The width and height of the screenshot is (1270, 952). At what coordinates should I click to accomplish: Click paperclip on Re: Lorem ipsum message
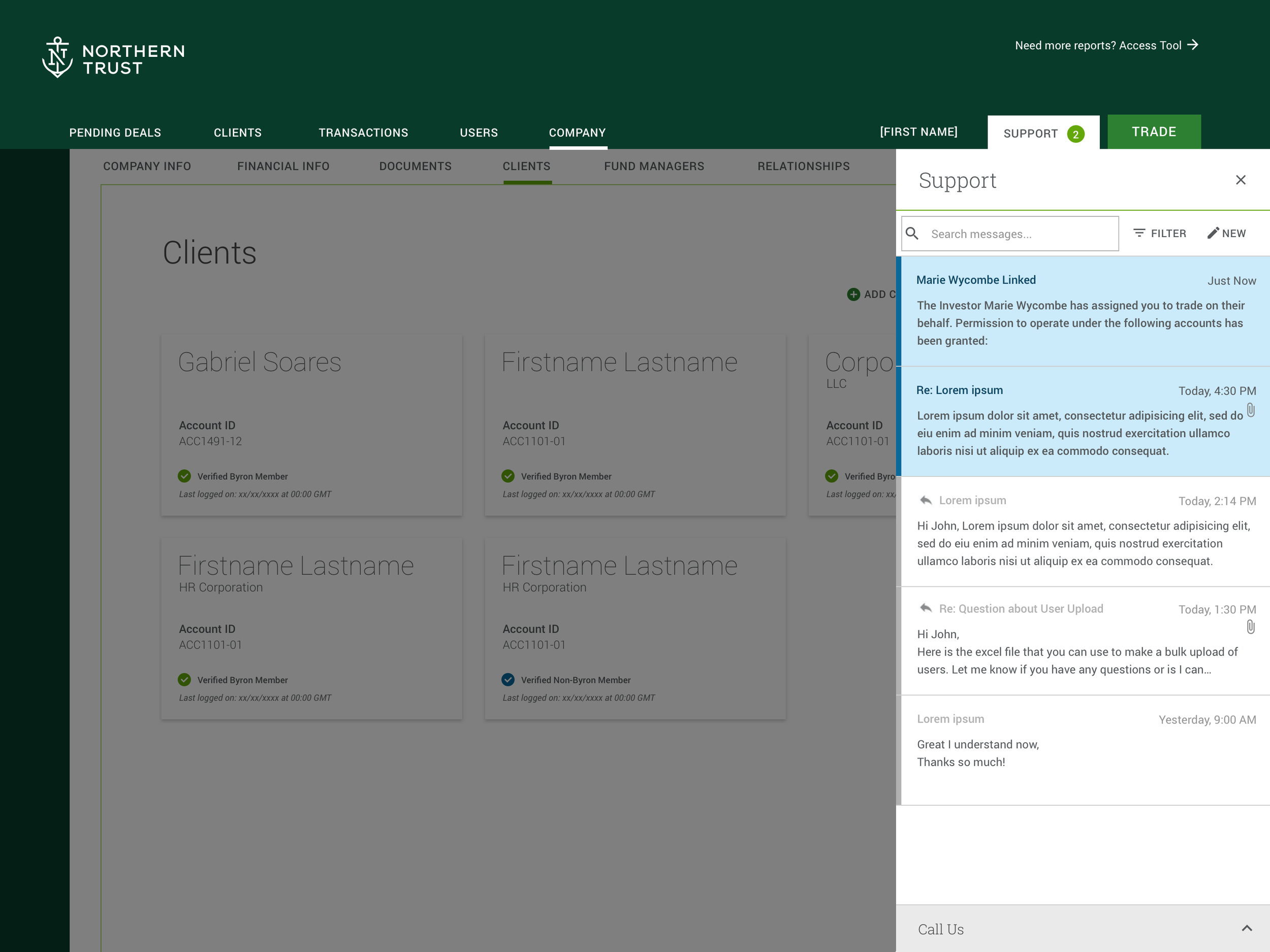pyautogui.click(x=1251, y=411)
